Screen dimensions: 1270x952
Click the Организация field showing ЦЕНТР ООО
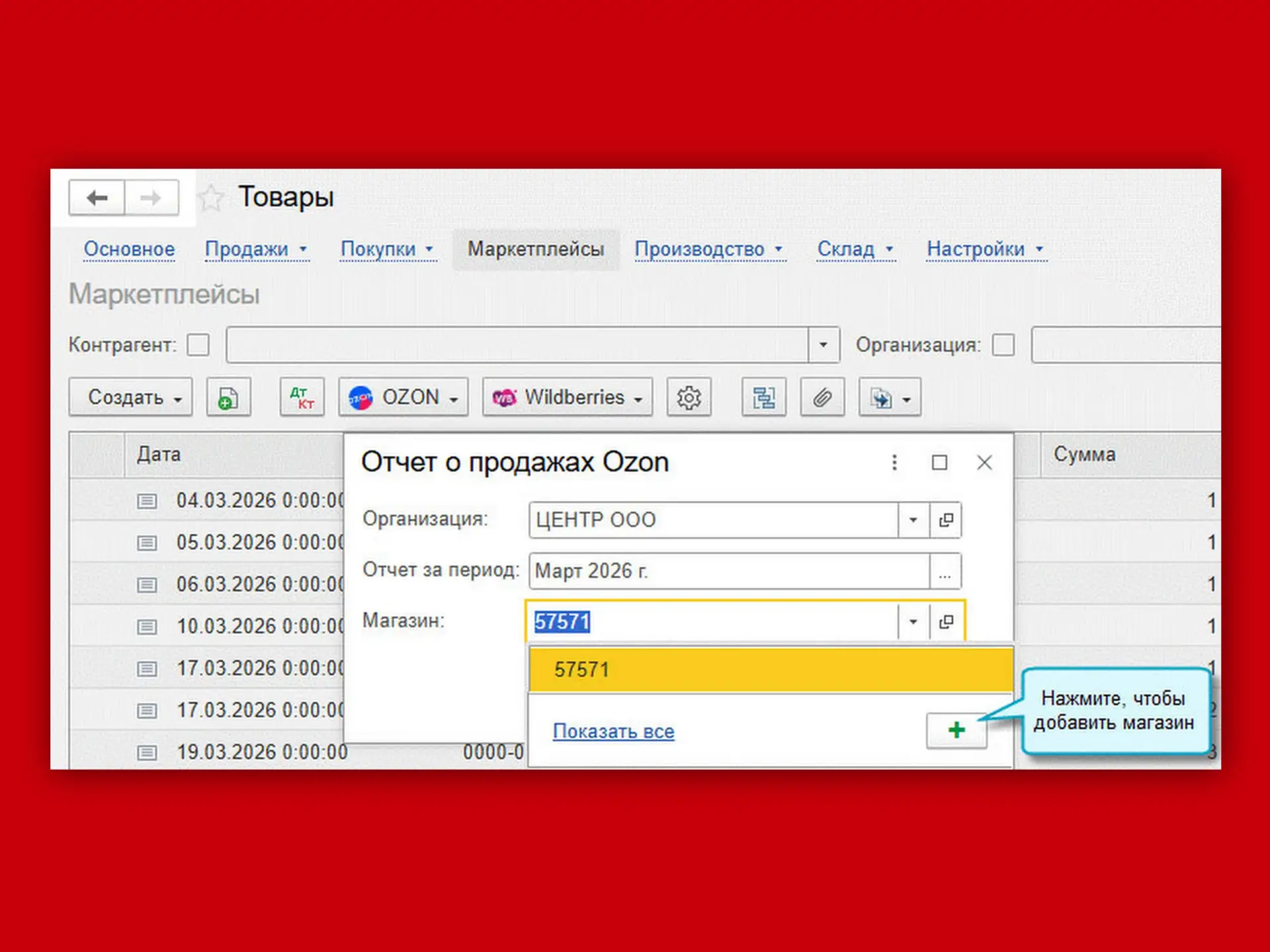point(714,520)
